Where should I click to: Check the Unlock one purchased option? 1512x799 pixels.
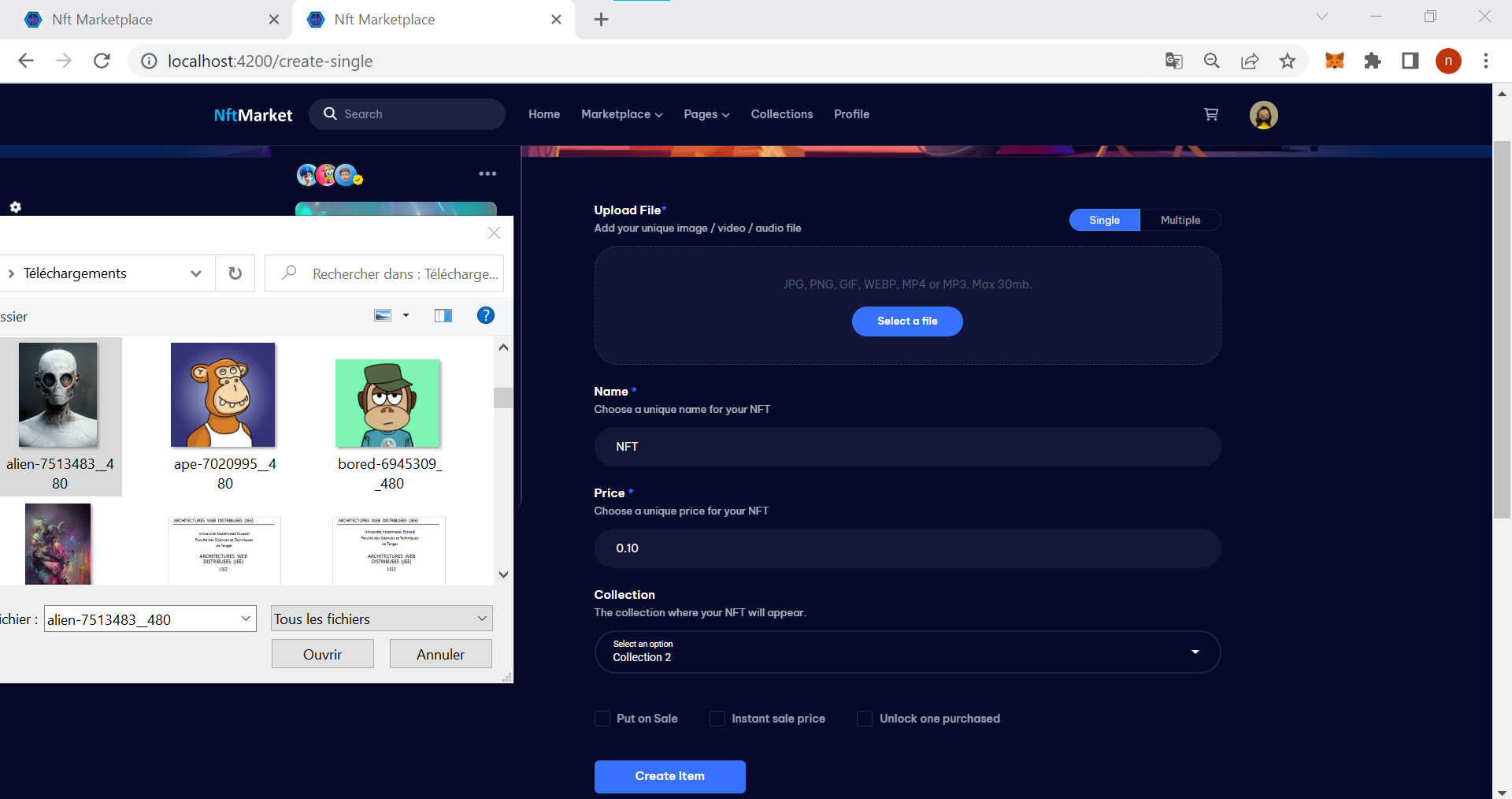tap(864, 719)
